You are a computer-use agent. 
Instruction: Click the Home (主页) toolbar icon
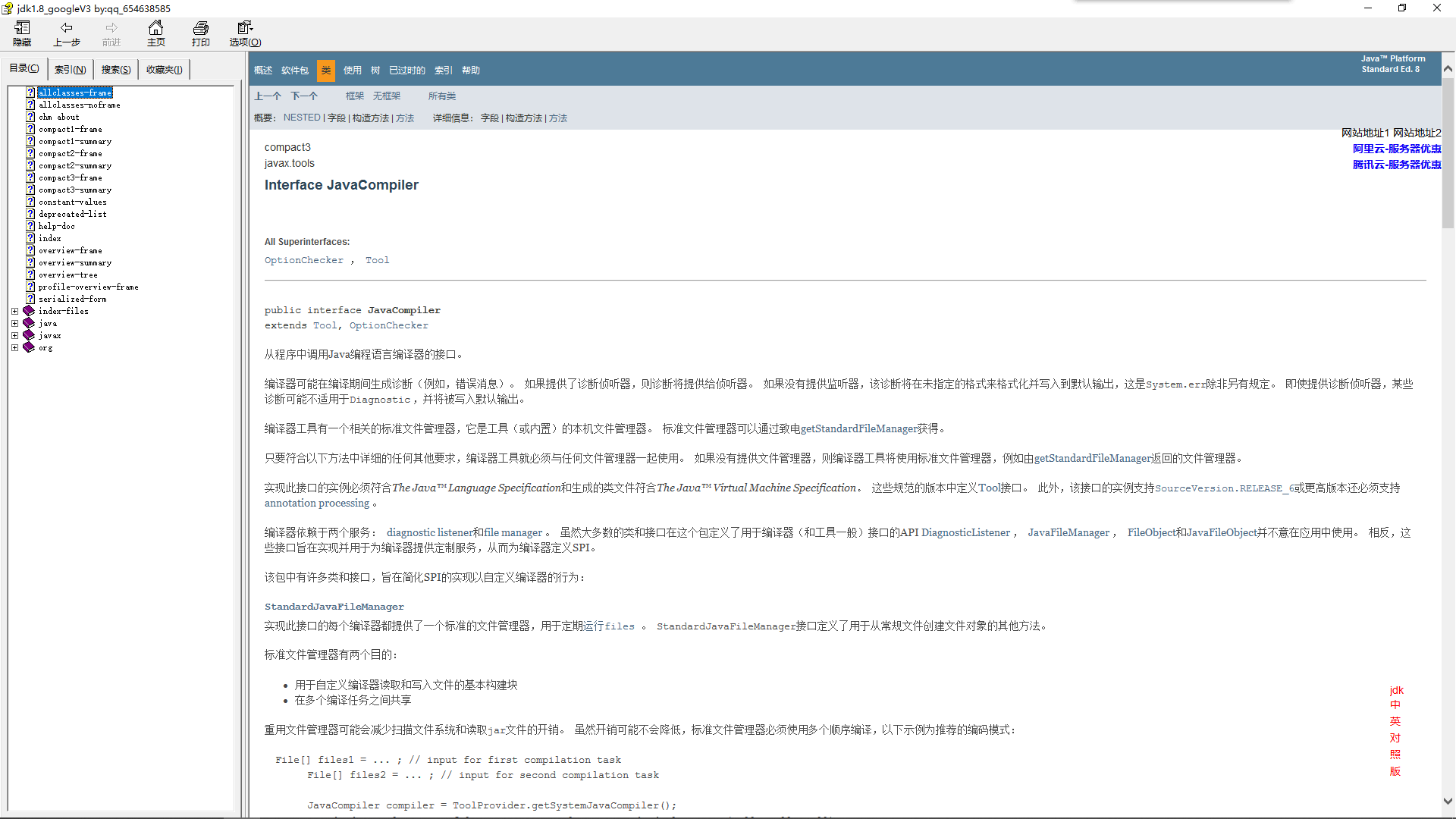(155, 28)
